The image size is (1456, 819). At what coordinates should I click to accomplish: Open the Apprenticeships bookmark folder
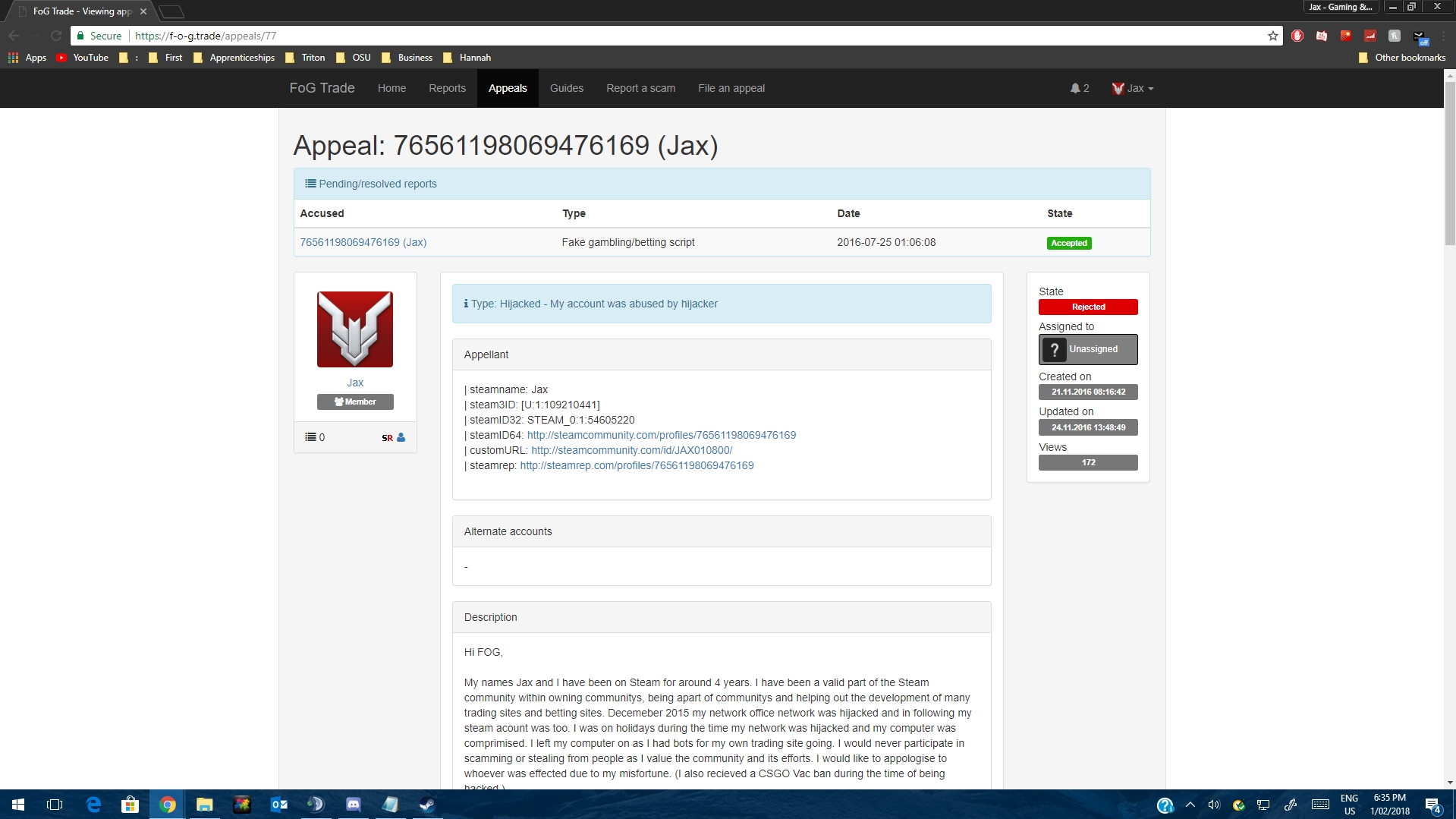[x=234, y=58]
